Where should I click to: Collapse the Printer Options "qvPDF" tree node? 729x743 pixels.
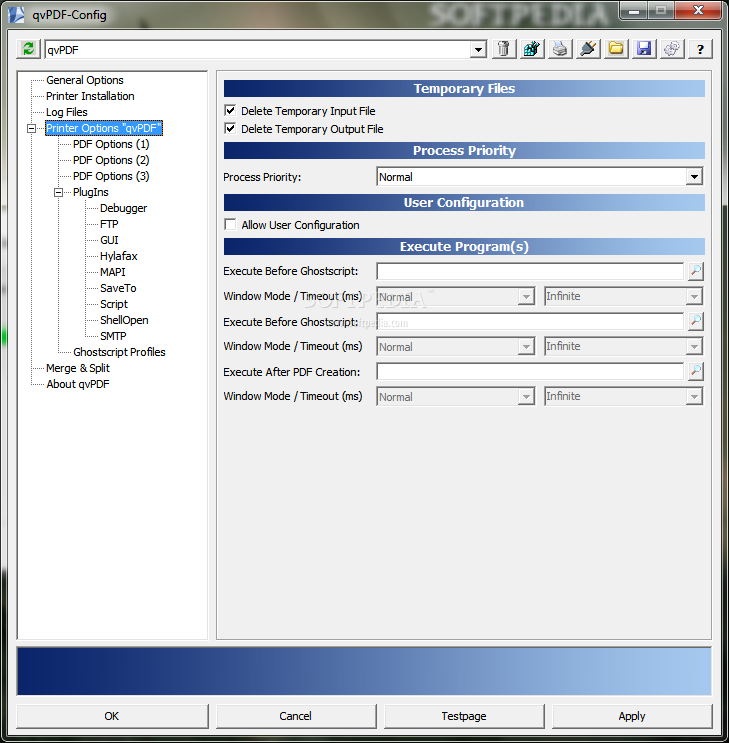point(31,128)
